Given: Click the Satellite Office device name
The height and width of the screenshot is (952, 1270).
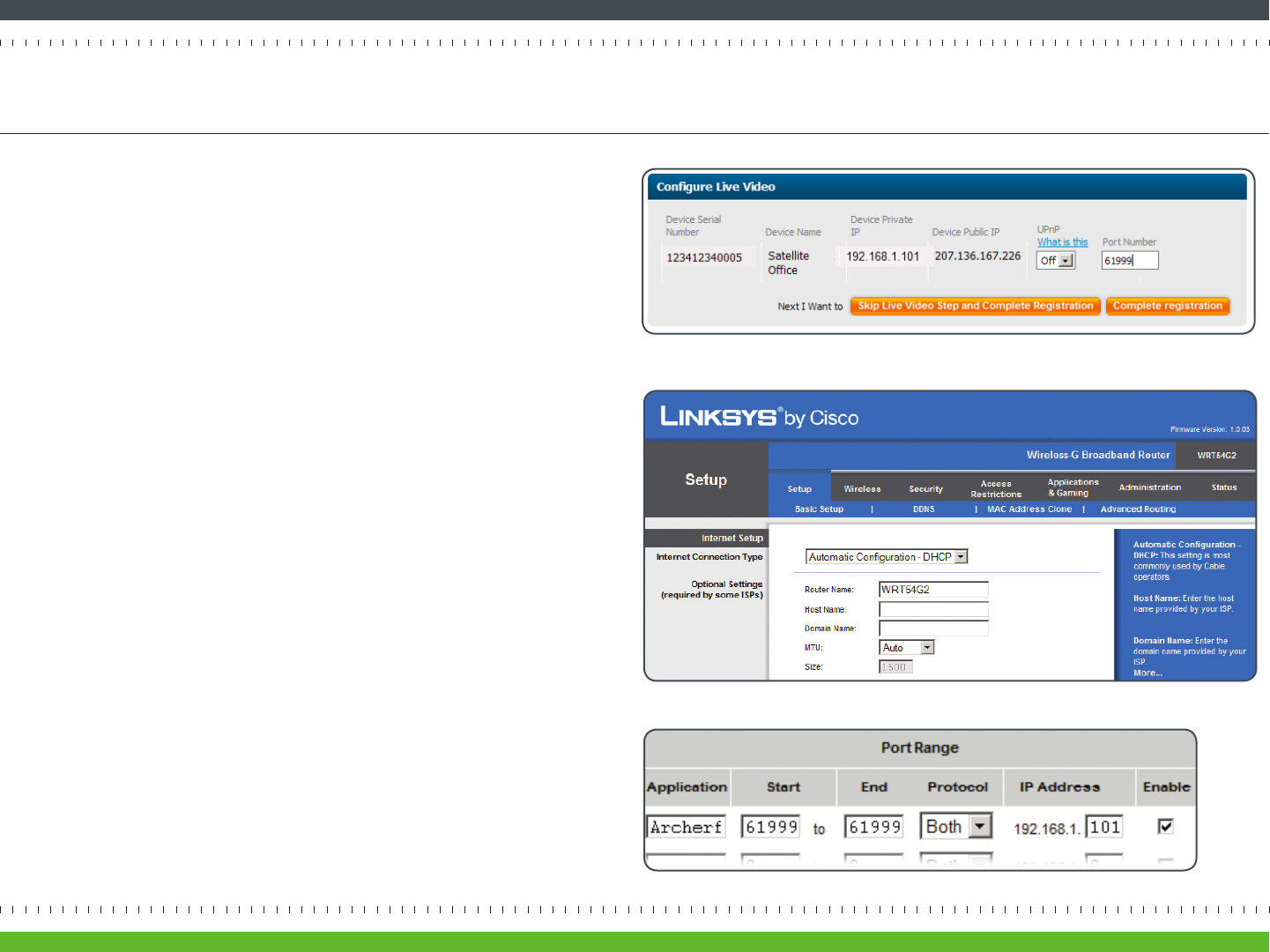Looking at the screenshot, I should click(x=788, y=263).
